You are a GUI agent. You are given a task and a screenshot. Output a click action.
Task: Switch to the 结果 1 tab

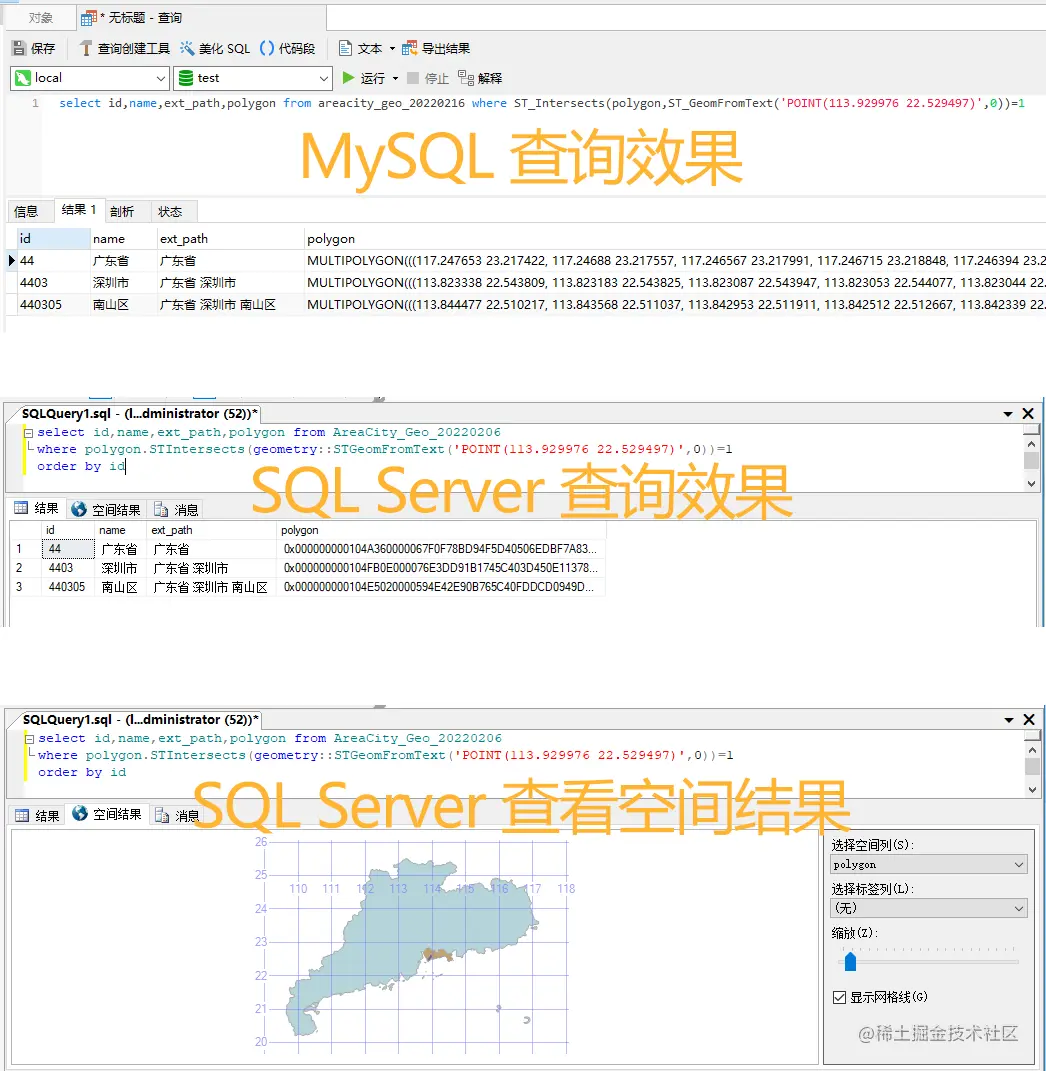point(79,210)
